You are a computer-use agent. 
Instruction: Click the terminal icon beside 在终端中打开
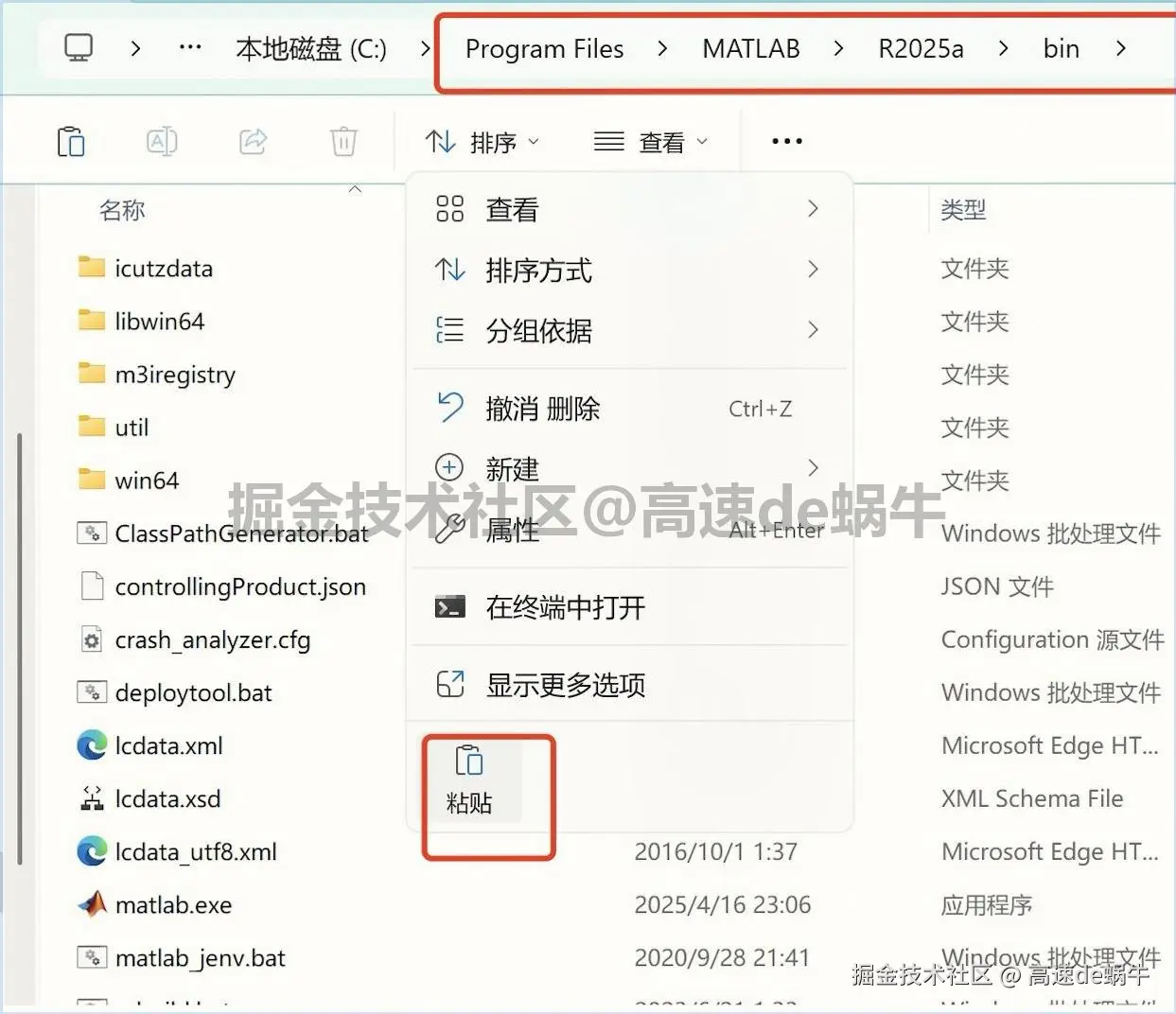tap(449, 607)
